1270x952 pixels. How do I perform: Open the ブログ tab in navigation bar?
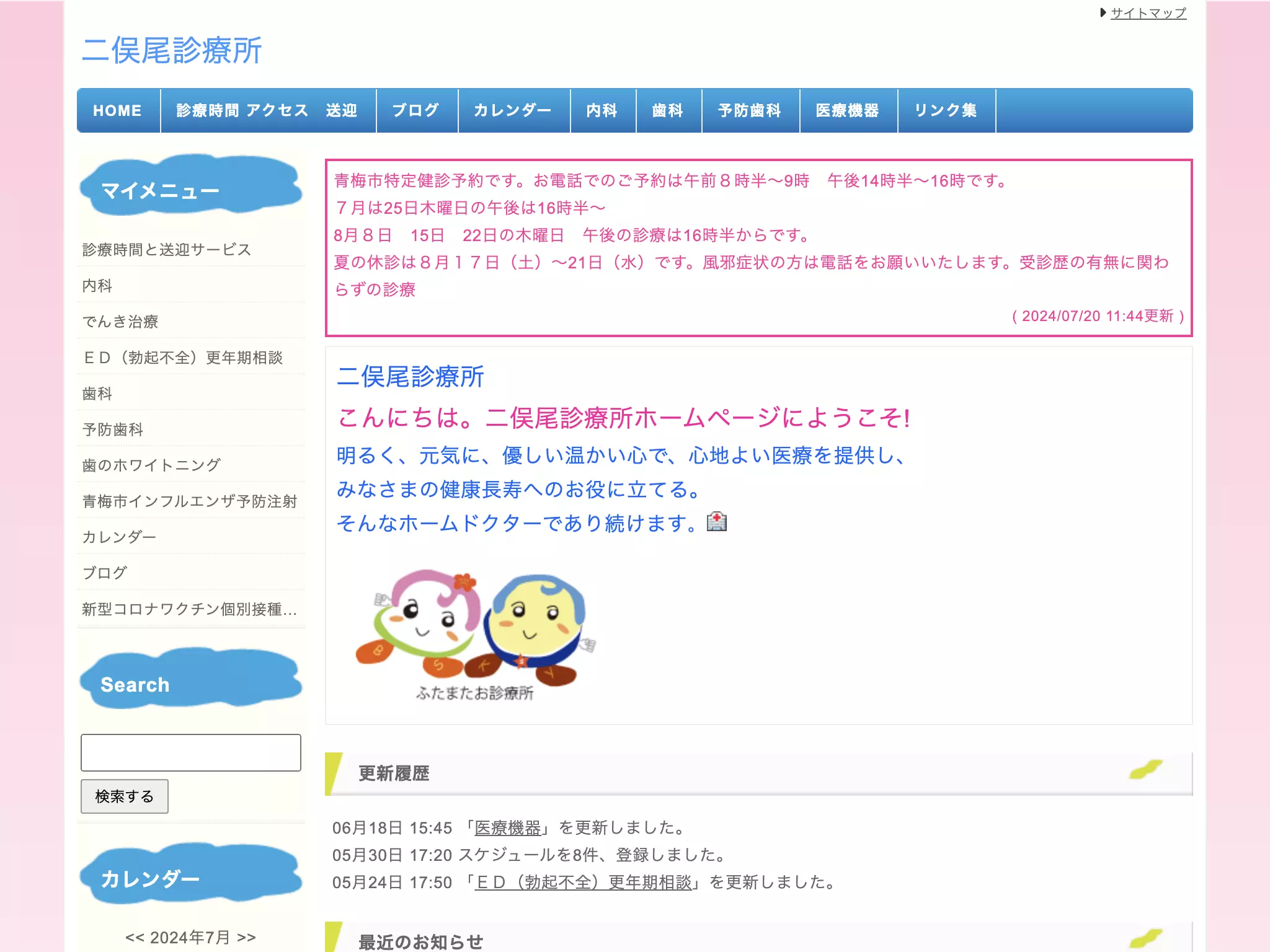point(417,110)
